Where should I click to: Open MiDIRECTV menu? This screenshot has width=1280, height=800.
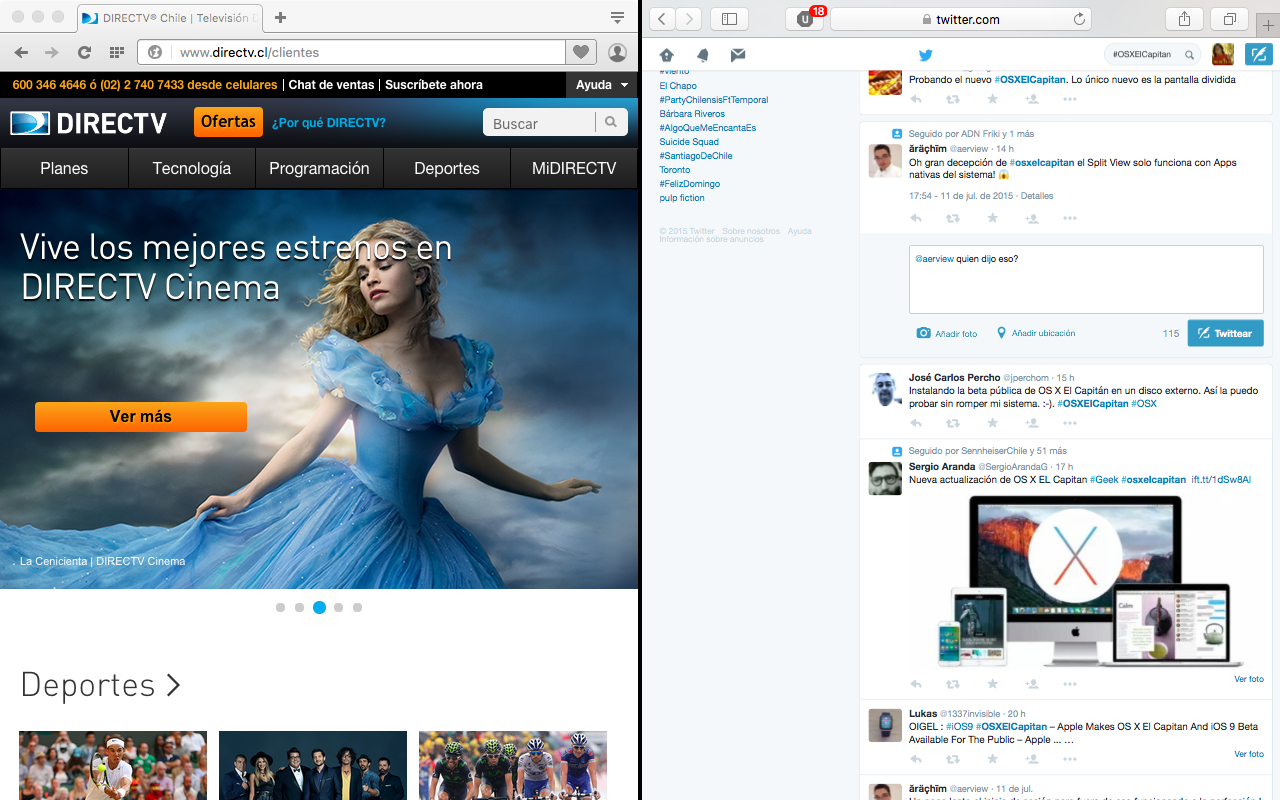click(574, 168)
